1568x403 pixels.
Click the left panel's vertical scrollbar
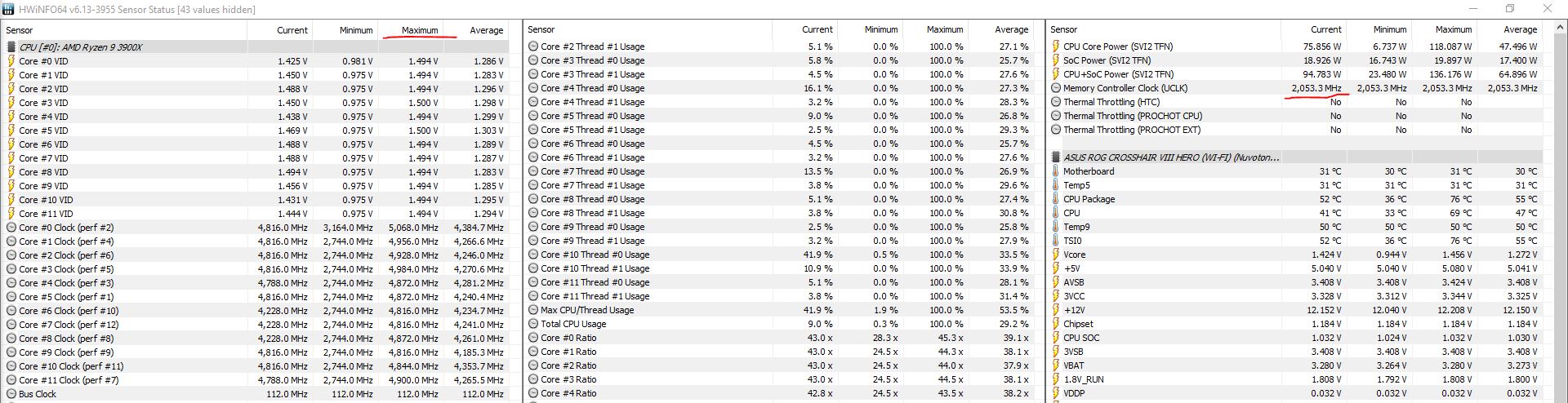pos(514,212)
